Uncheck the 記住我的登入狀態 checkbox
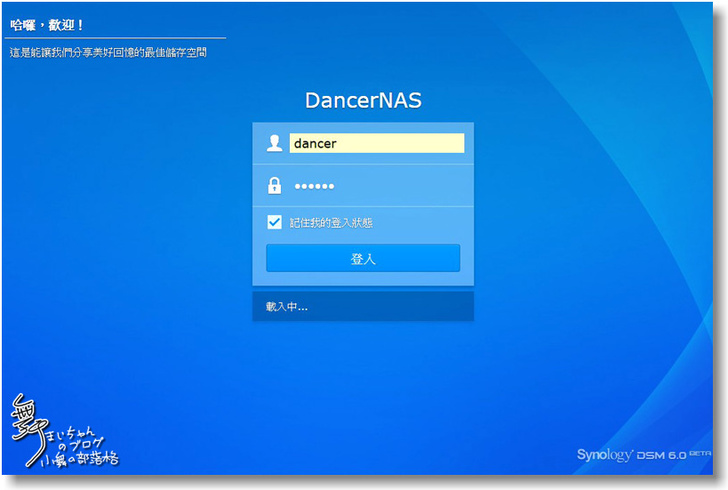 (x=274, y=223)
